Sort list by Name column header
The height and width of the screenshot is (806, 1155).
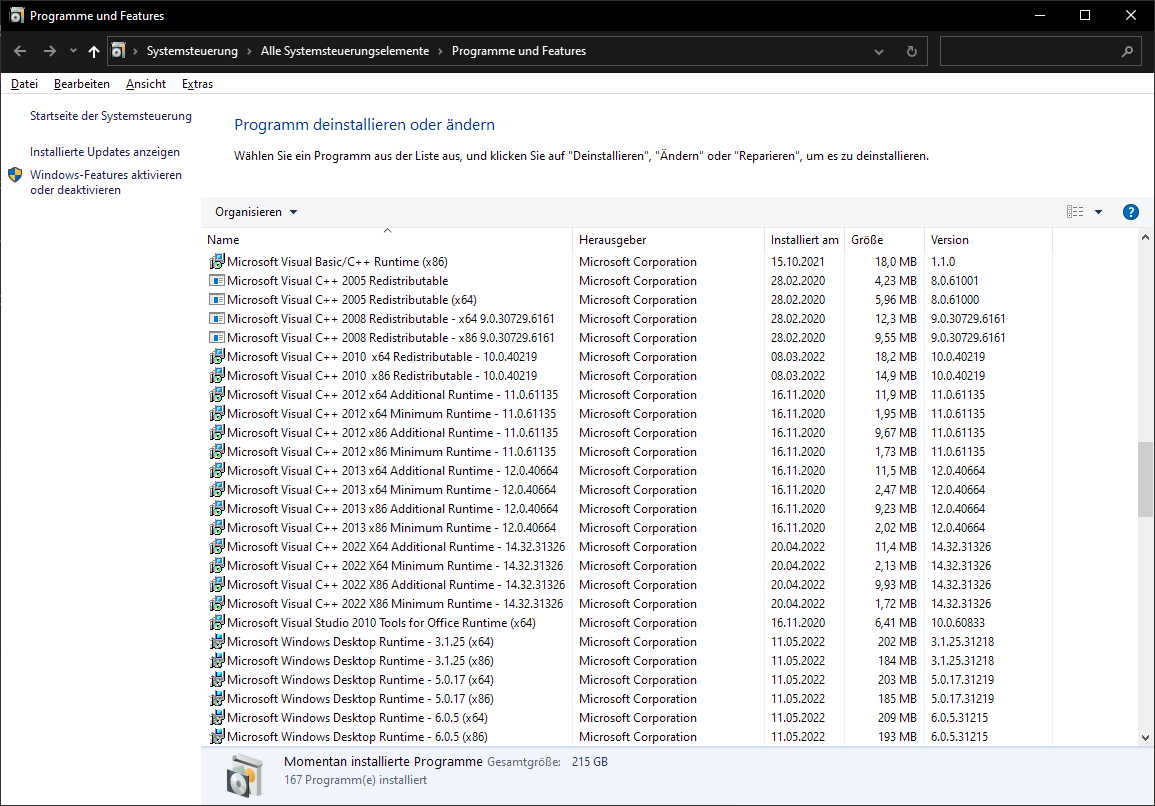point(387,239)
